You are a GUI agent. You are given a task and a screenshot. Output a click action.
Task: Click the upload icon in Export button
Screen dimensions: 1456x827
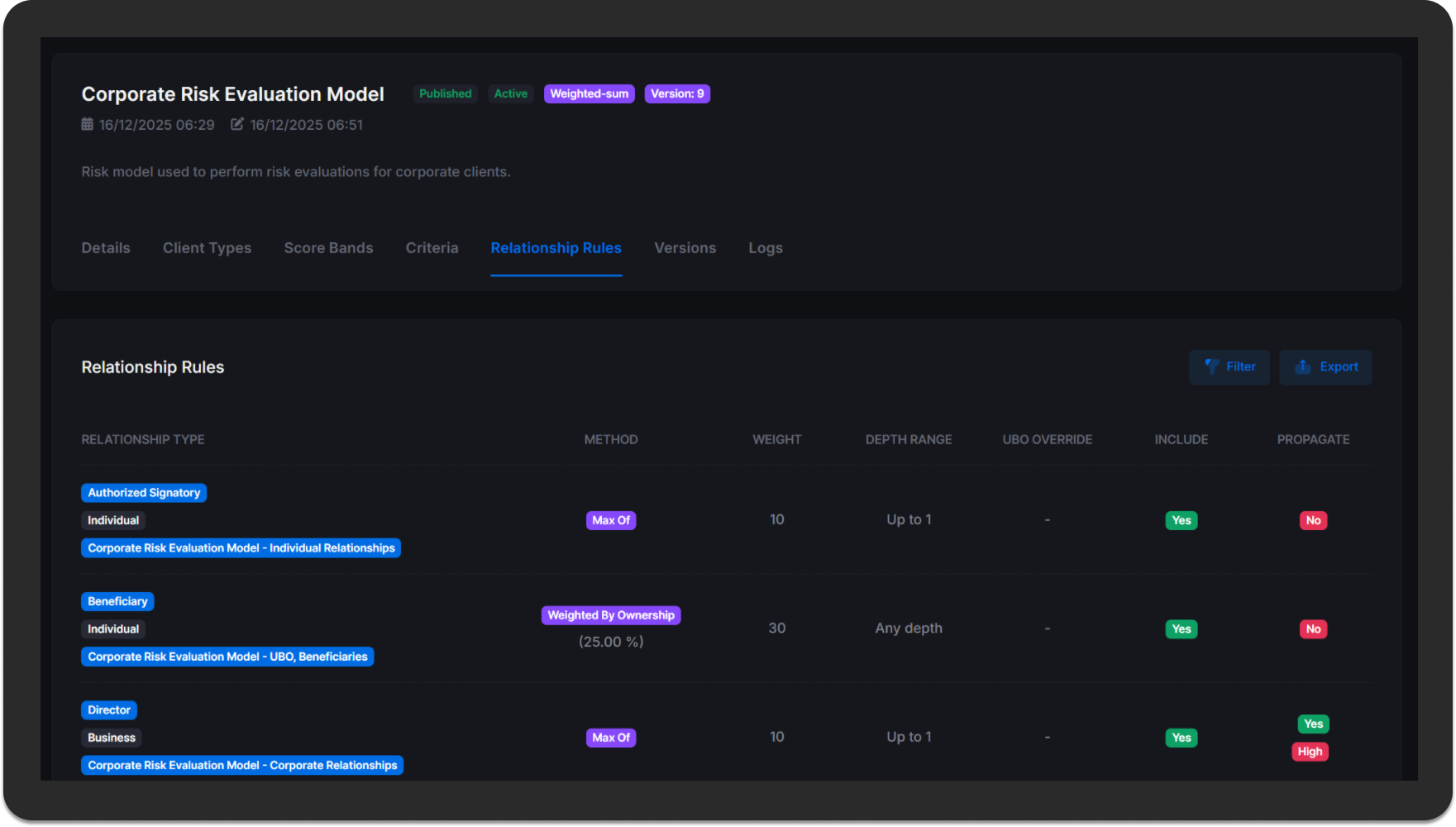tap(1303, 366)
